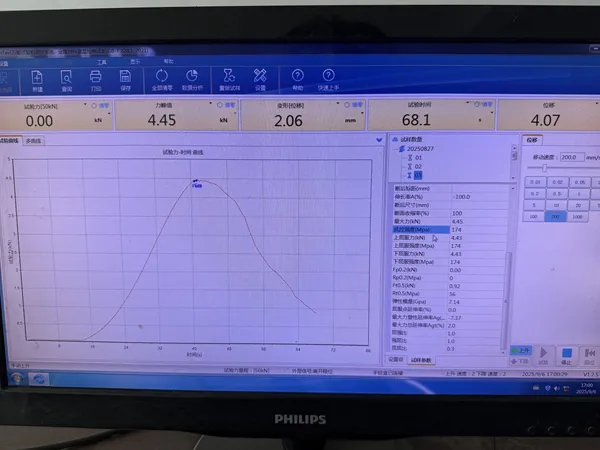The width and height of the screenshot is (600, 450).
Task: Click the 10 speed preset button
Action: point(556,205)
